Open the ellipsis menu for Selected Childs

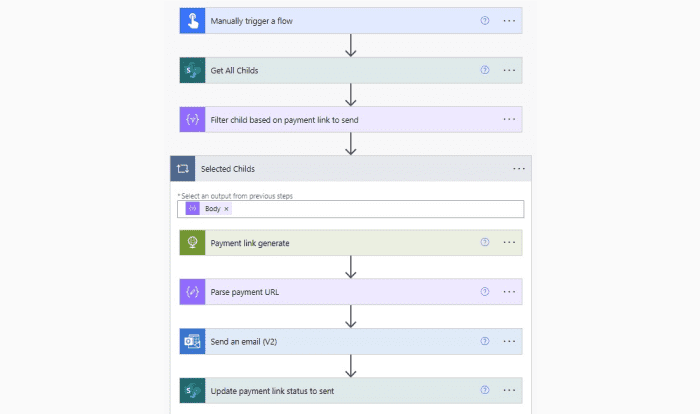tap(518, 168)
